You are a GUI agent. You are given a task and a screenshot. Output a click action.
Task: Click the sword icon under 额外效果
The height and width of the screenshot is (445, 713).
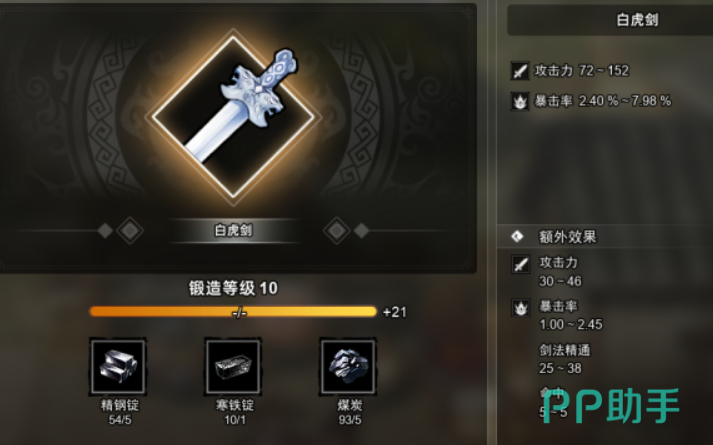(521, 264)
